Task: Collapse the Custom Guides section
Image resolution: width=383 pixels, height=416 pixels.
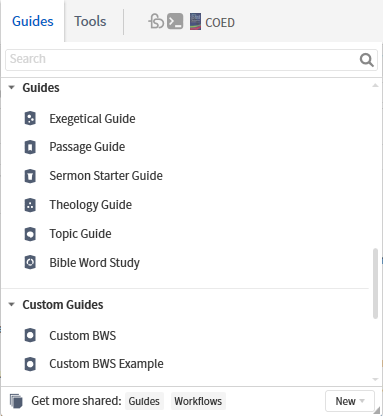Action: tap(12, 304)
